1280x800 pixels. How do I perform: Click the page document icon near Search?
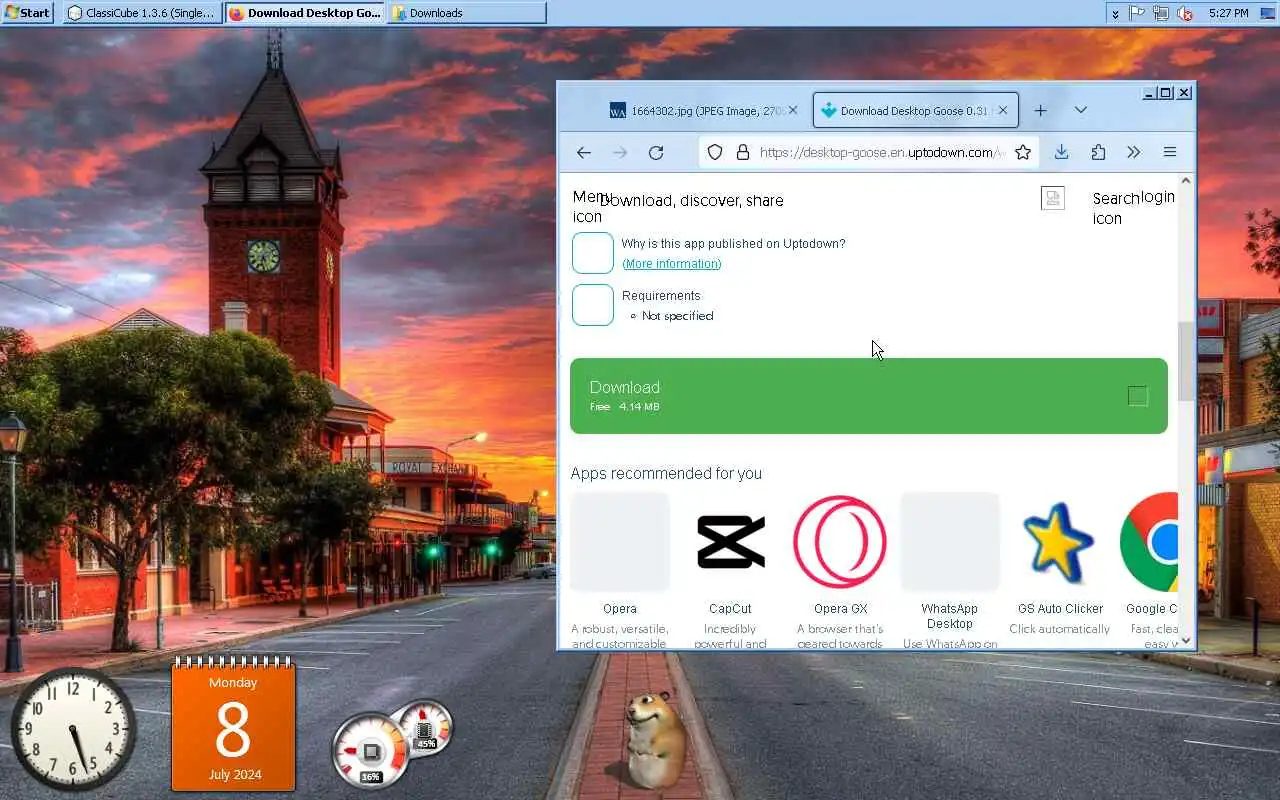(x=1053, y=198)
